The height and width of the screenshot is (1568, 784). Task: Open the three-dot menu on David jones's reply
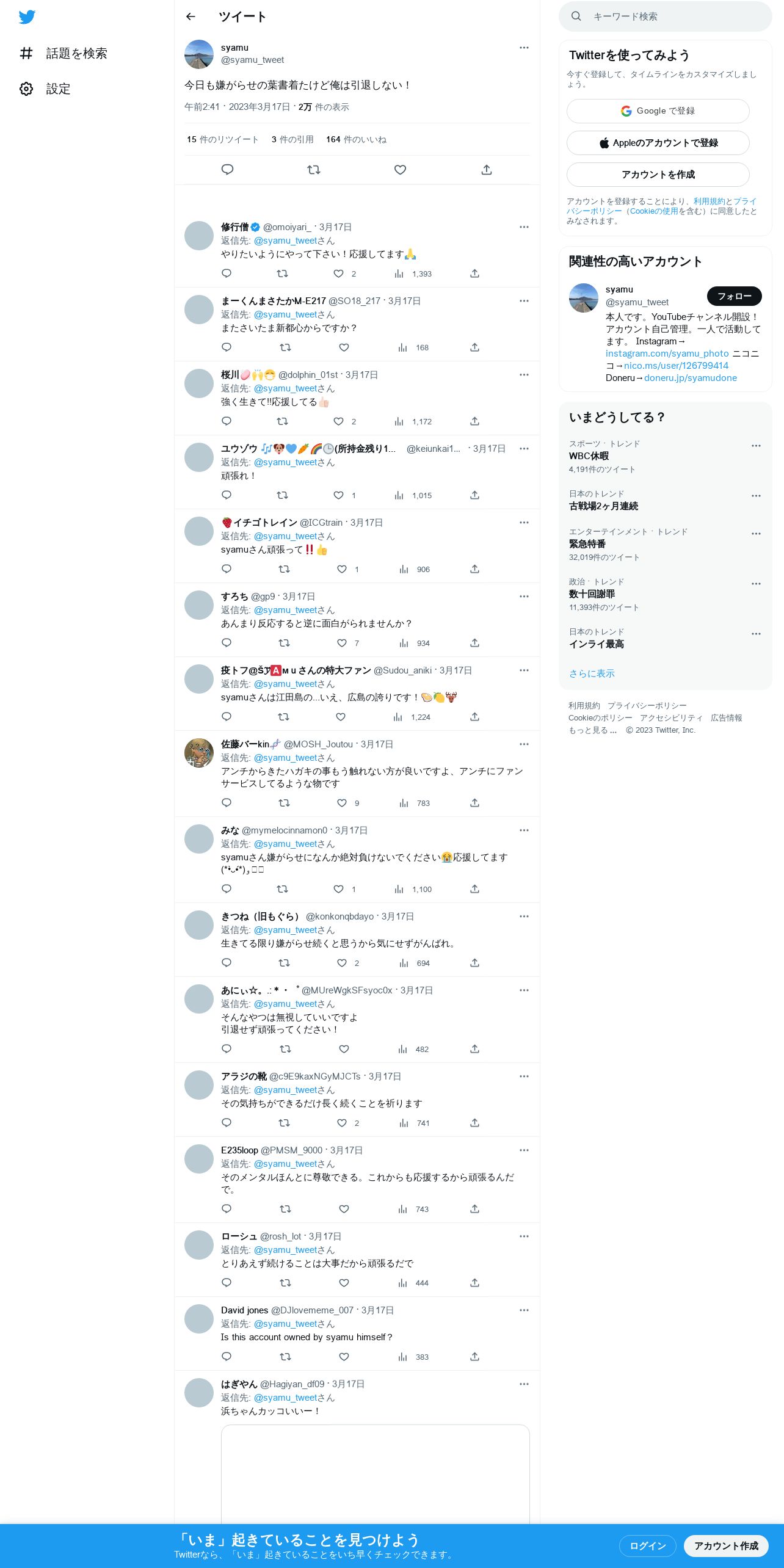(524, 1310)
